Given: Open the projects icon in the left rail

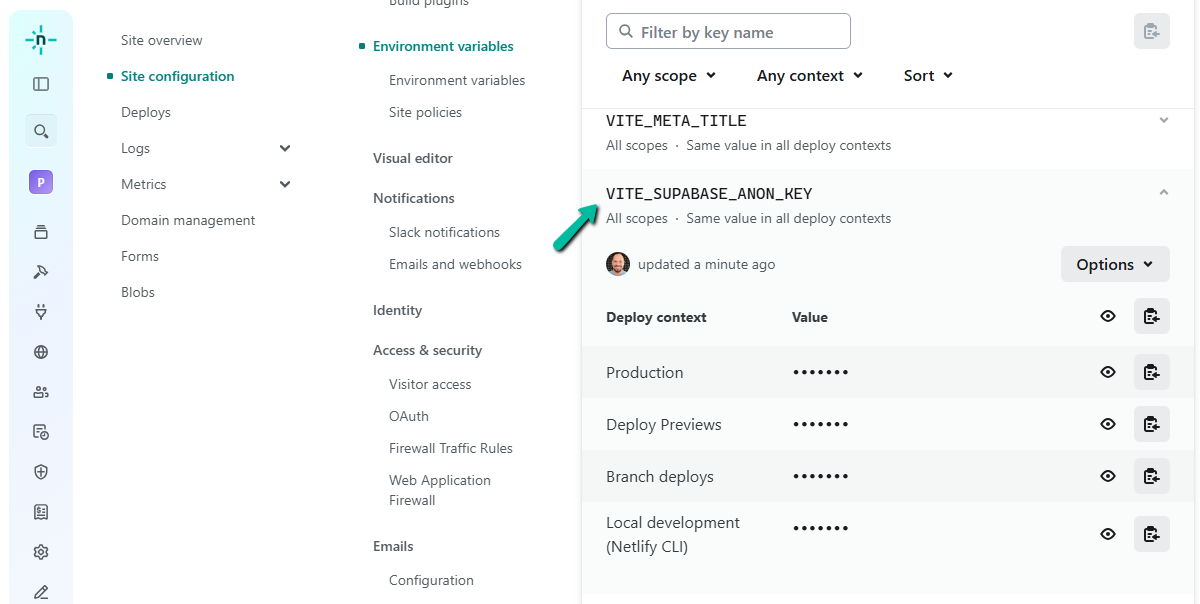Looking at the screenshot, I should pyautogui.click(x=40, y=231).
